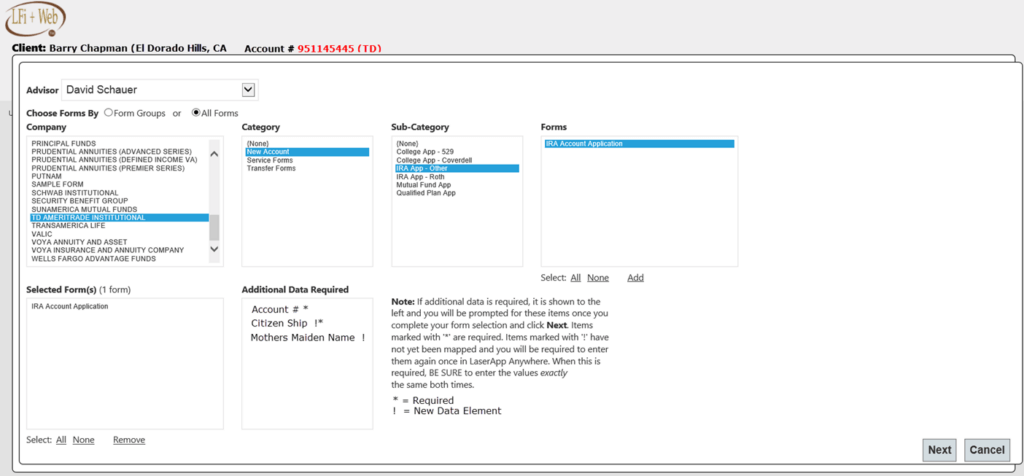The width and height of the screenshot is (1024, 476).
Task: Click All link under Selected Forms
Action: pos(61,440)
